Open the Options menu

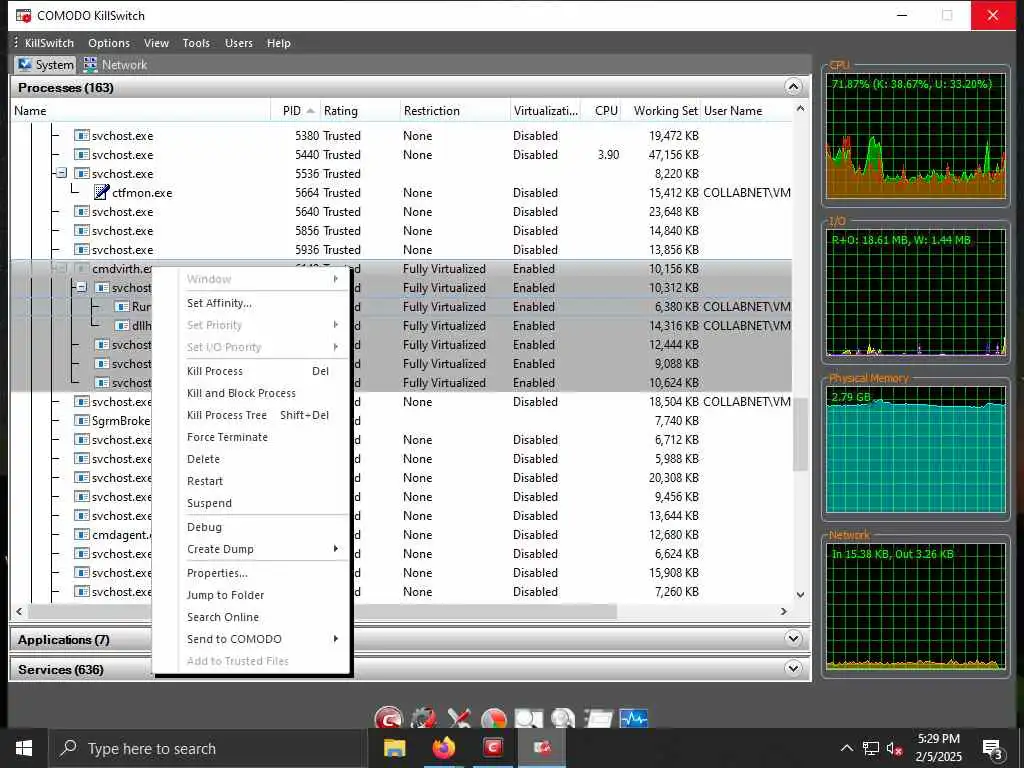[x=109, y=43]
